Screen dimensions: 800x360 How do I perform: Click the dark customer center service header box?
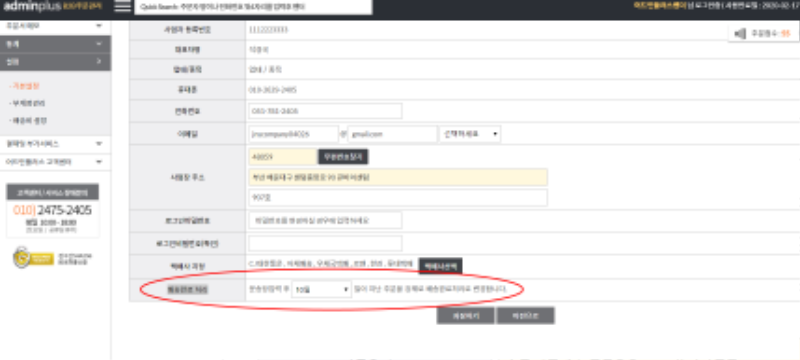pyautogui.click(x=53, y=192)
